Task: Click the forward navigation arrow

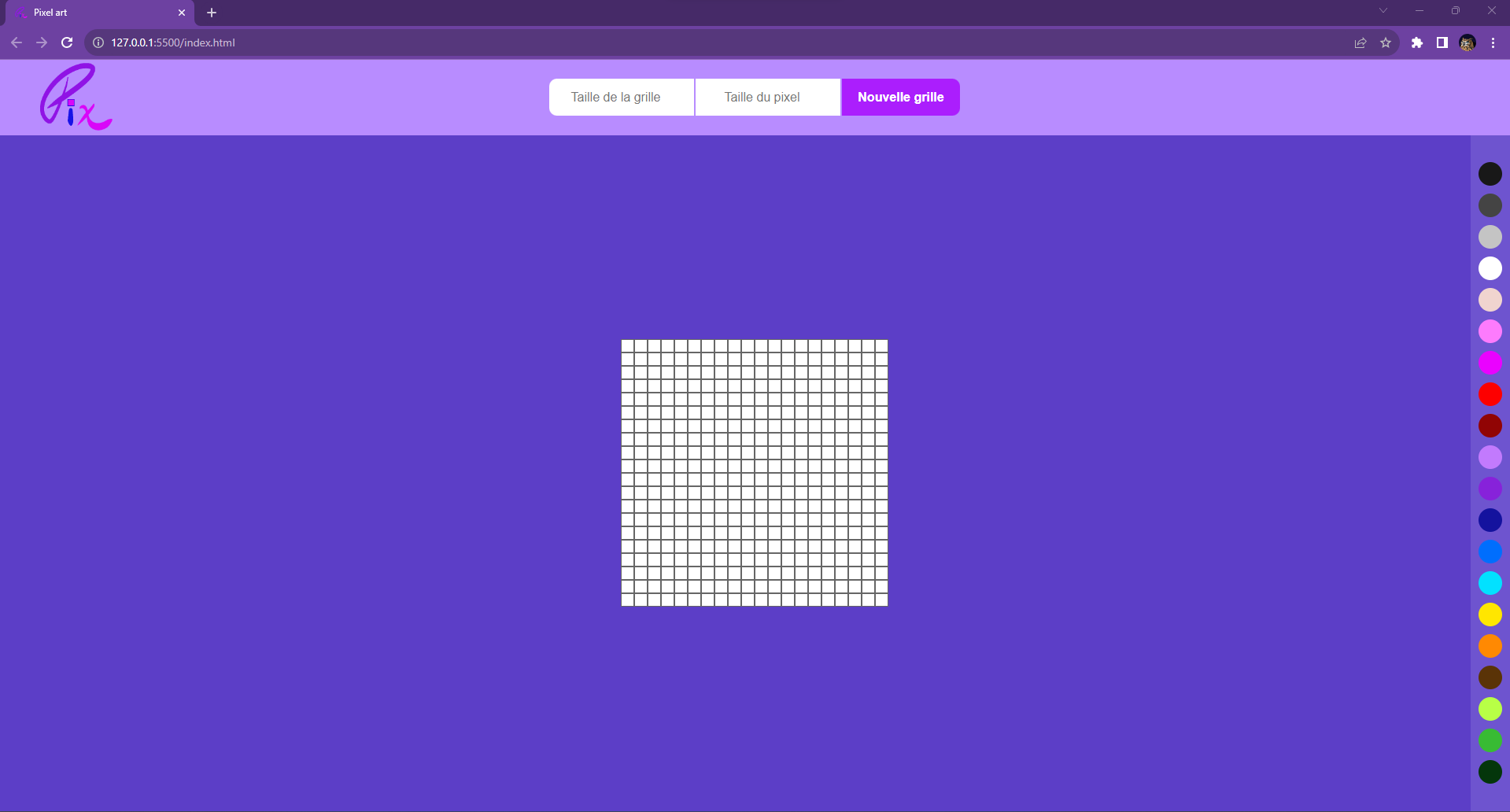Action: (42, 42)
